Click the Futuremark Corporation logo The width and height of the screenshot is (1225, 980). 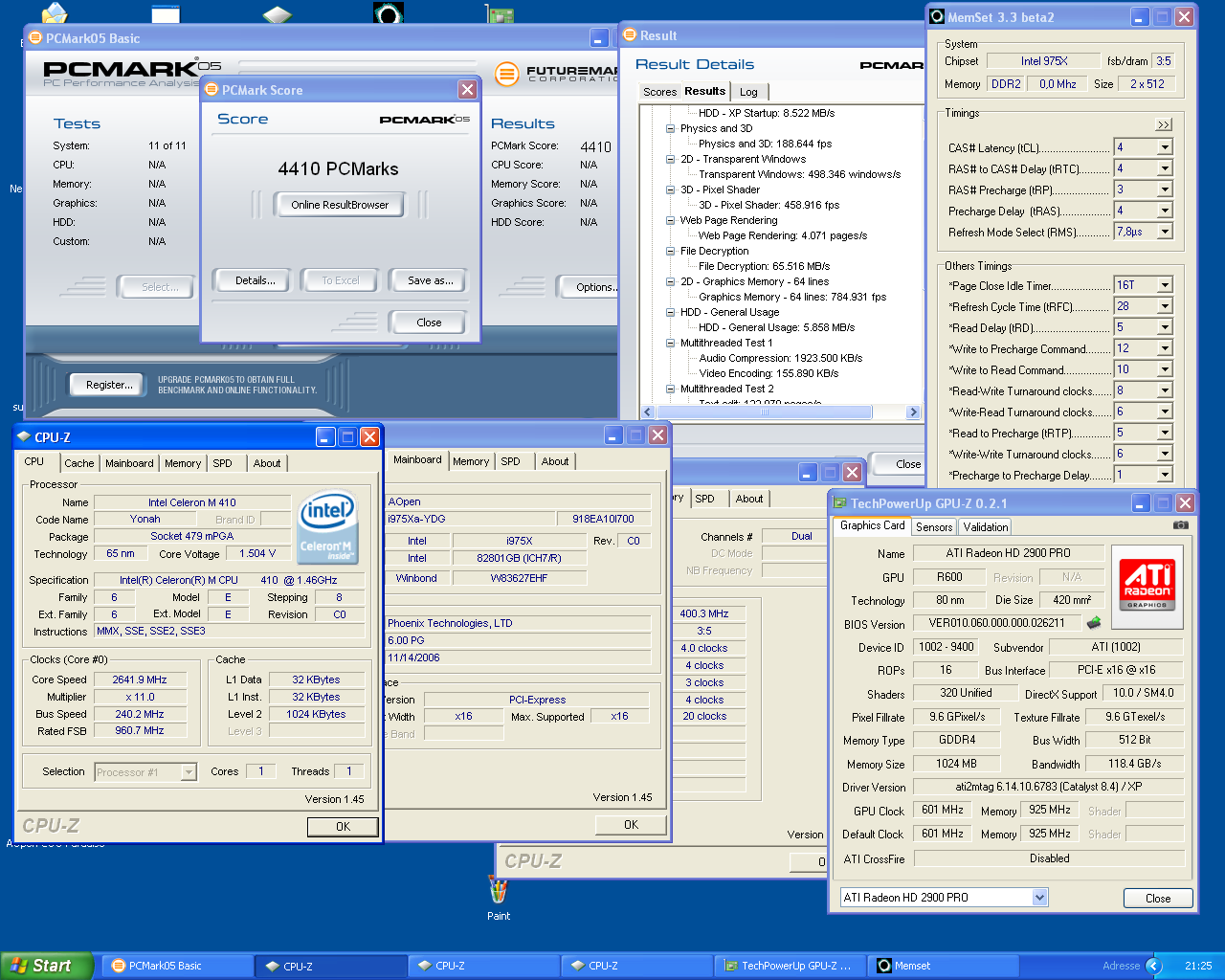556,74
